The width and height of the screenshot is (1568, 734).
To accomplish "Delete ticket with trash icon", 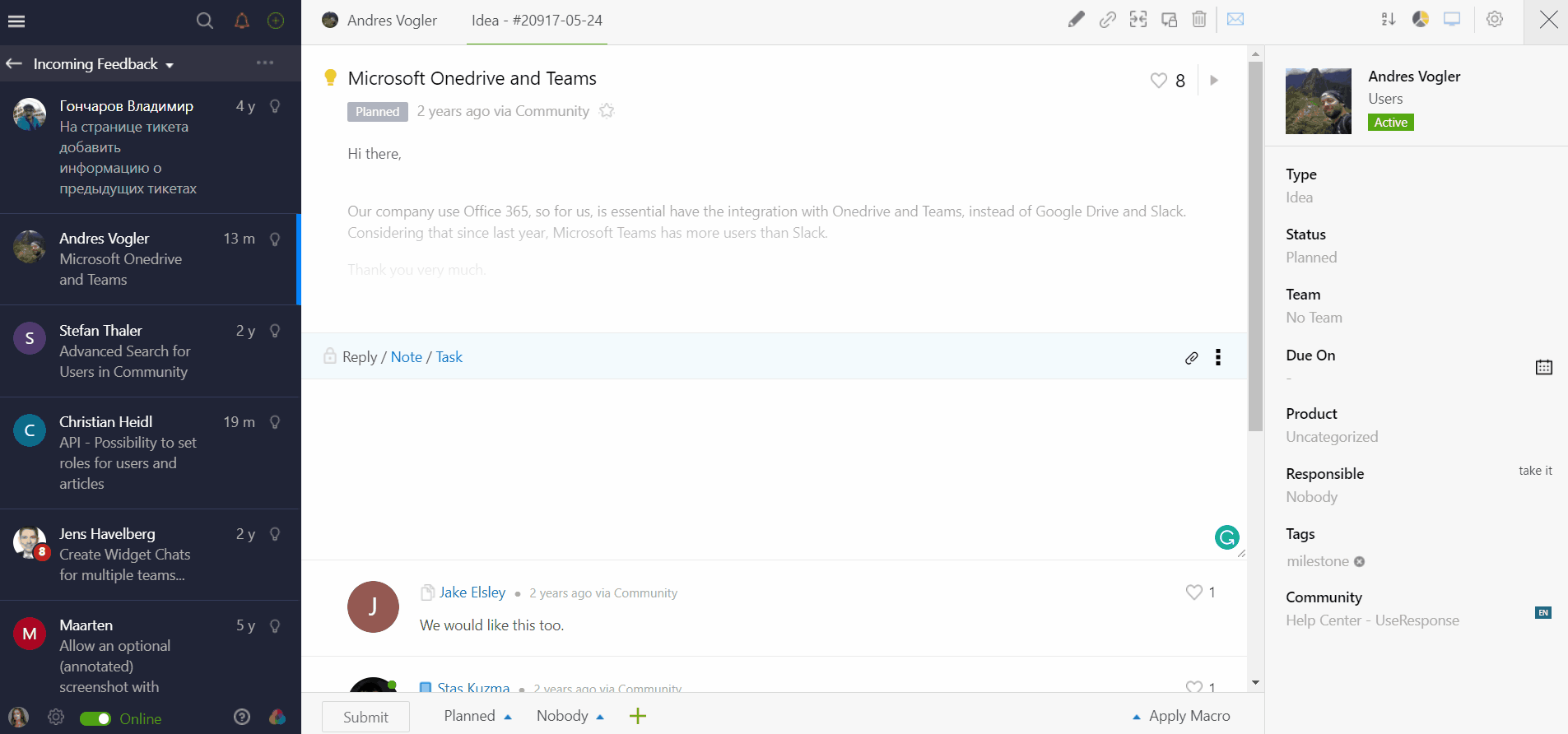I will click(1199, 20).
